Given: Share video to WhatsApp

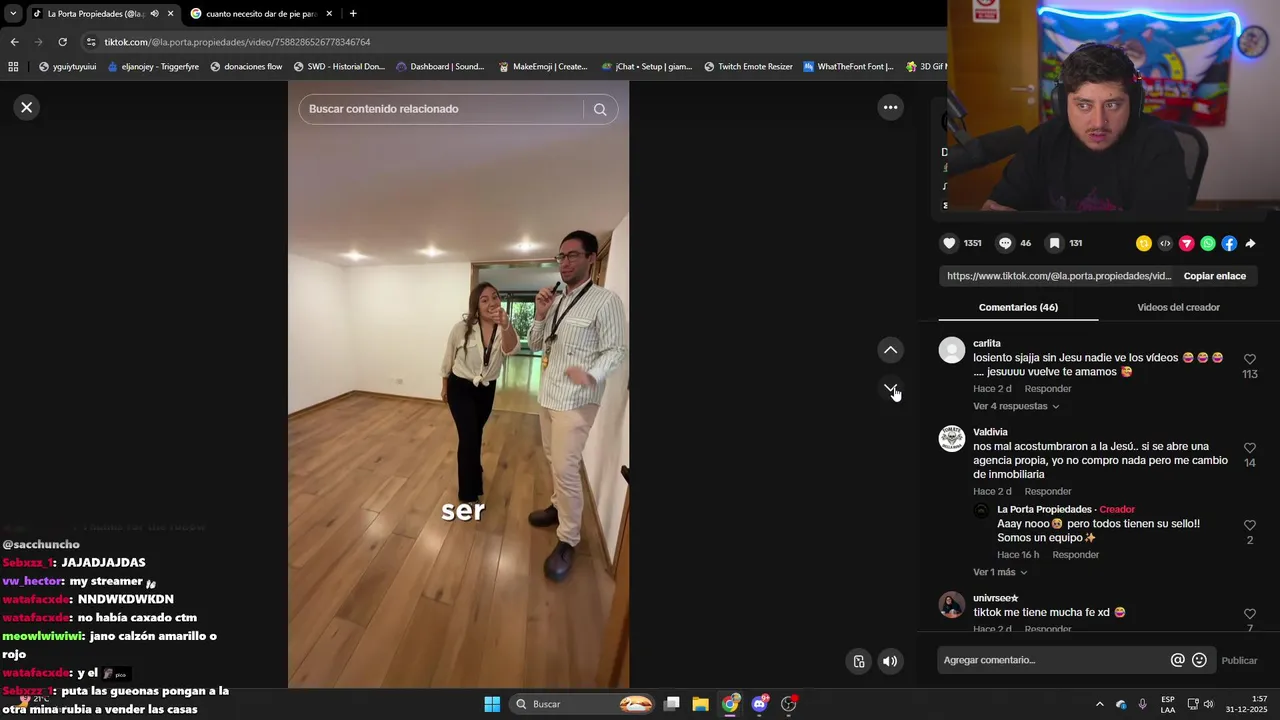Looking at the screenshot, I should coord(1208,243).
